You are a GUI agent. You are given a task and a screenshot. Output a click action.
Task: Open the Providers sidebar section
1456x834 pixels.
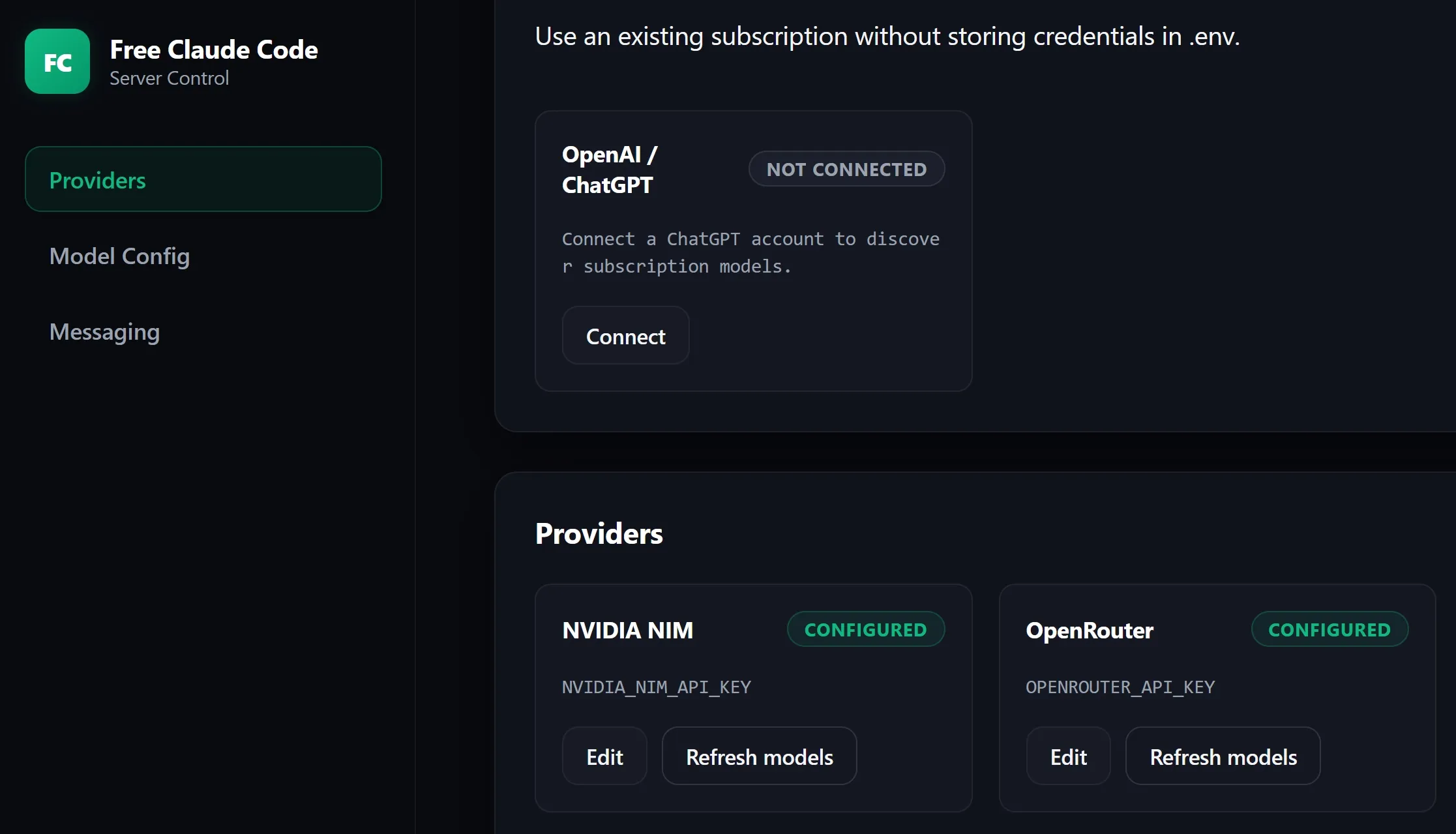203,179
